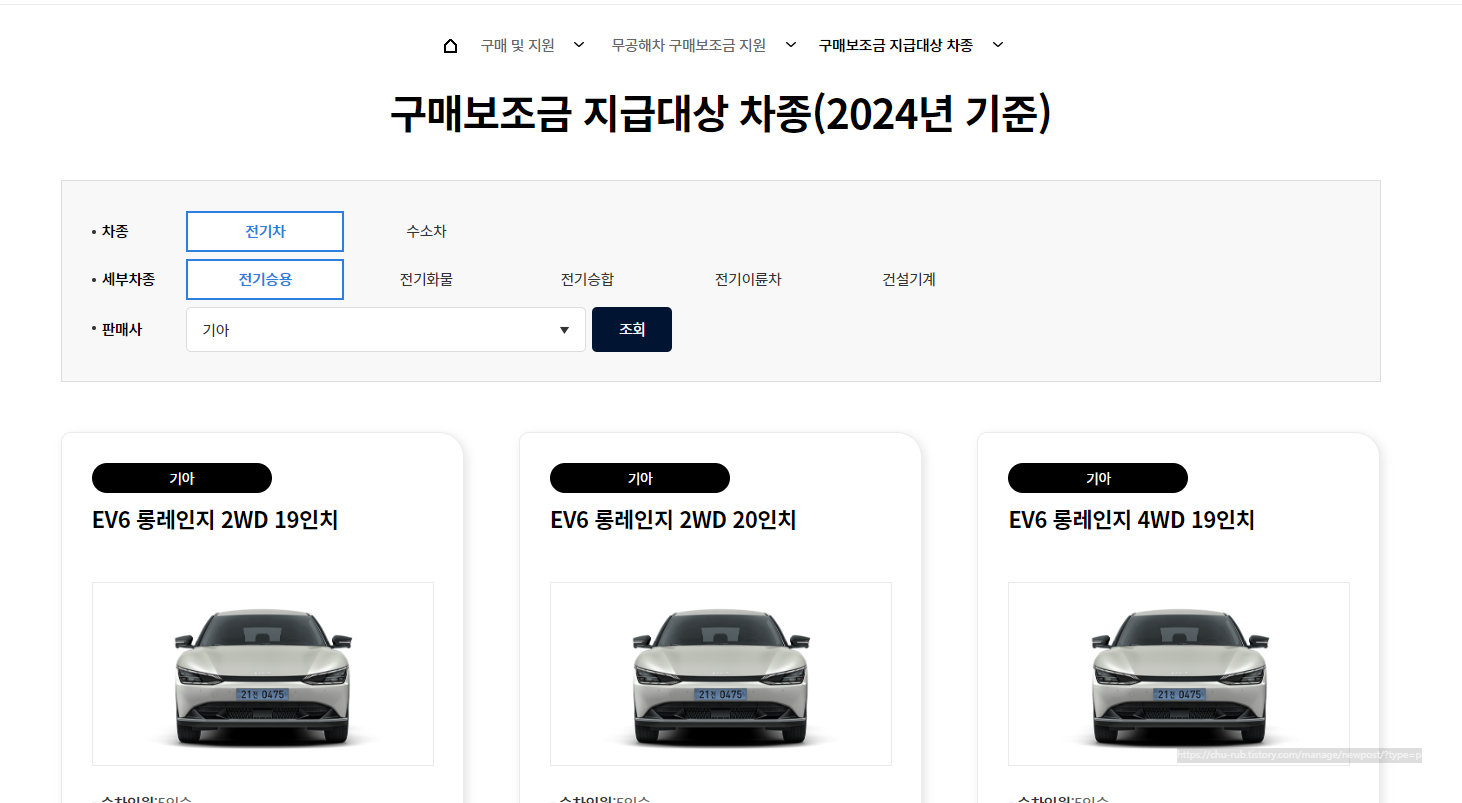Click the 기아 badge on EV6 2WD 19인치 card

tap(182, 478)
